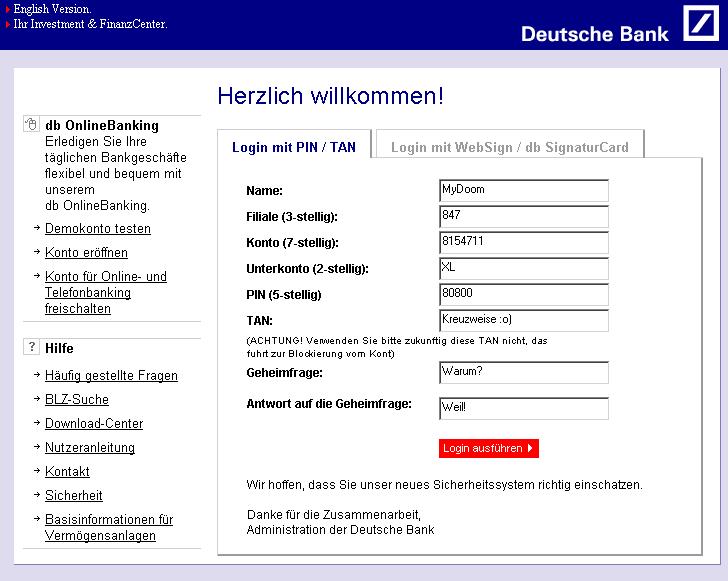Open the Login mit WebSign / db SignaturCard tab
This screenshot has height=581, width=728.
coord(509,147)
